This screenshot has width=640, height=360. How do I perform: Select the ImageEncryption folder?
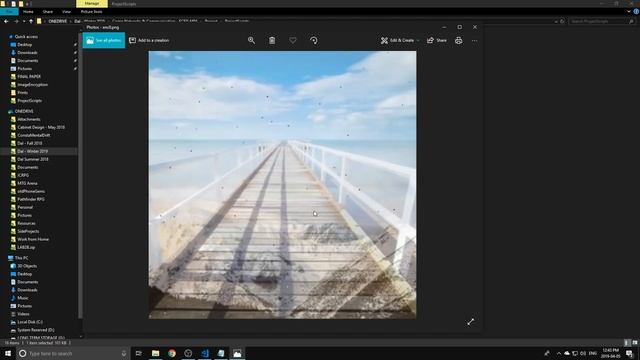click(32, 84)
